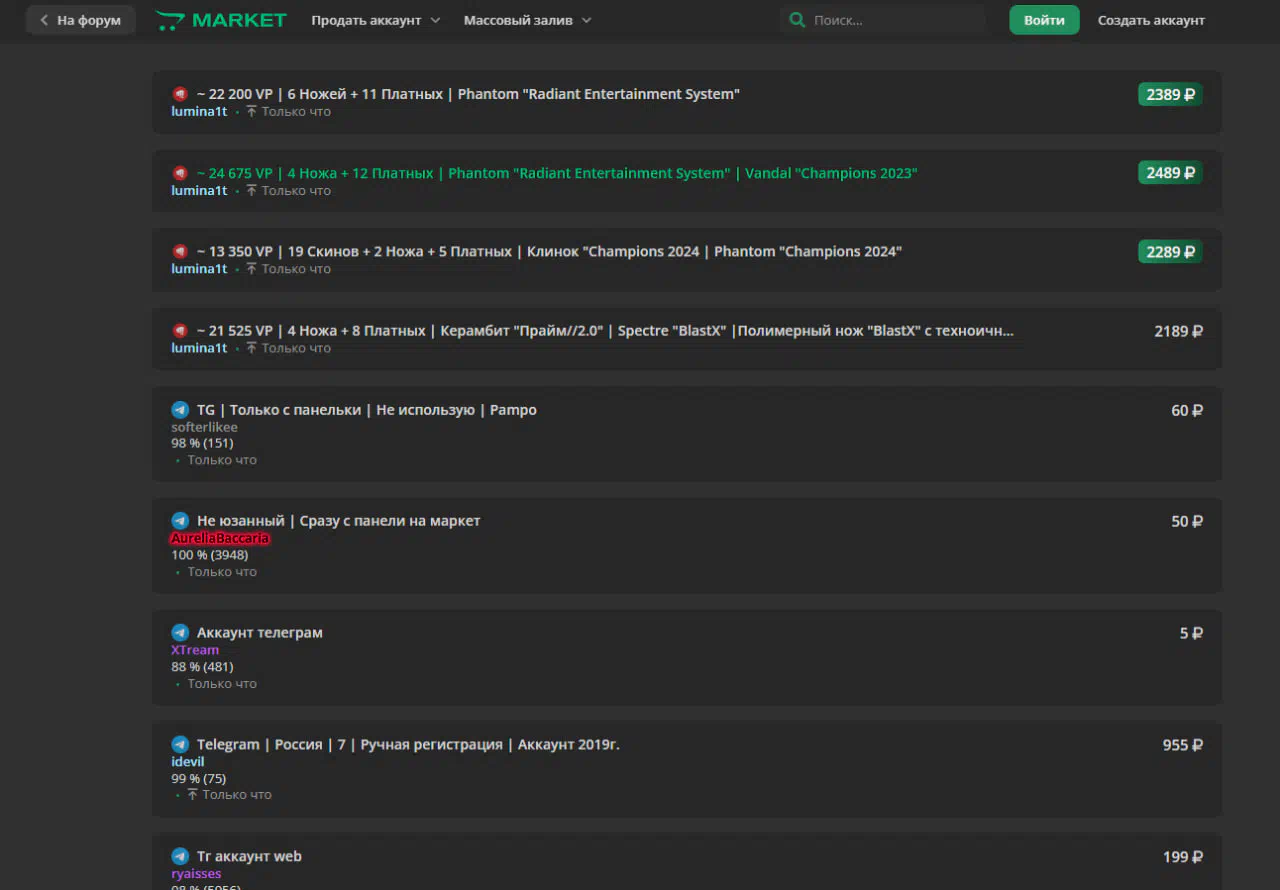Click price 50 ₽
The width and height of the screenshot is (1280, 890).
tap(1187, 521)
